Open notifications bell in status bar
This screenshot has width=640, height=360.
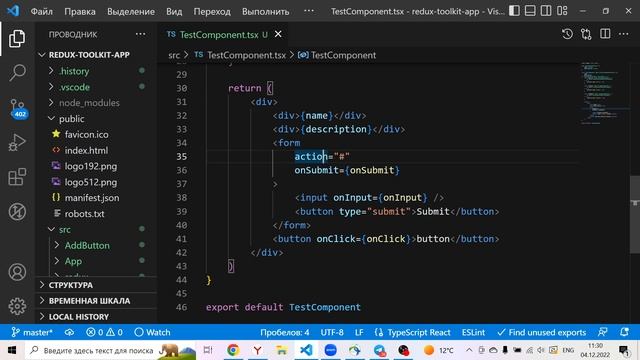(x=624, y=332)
